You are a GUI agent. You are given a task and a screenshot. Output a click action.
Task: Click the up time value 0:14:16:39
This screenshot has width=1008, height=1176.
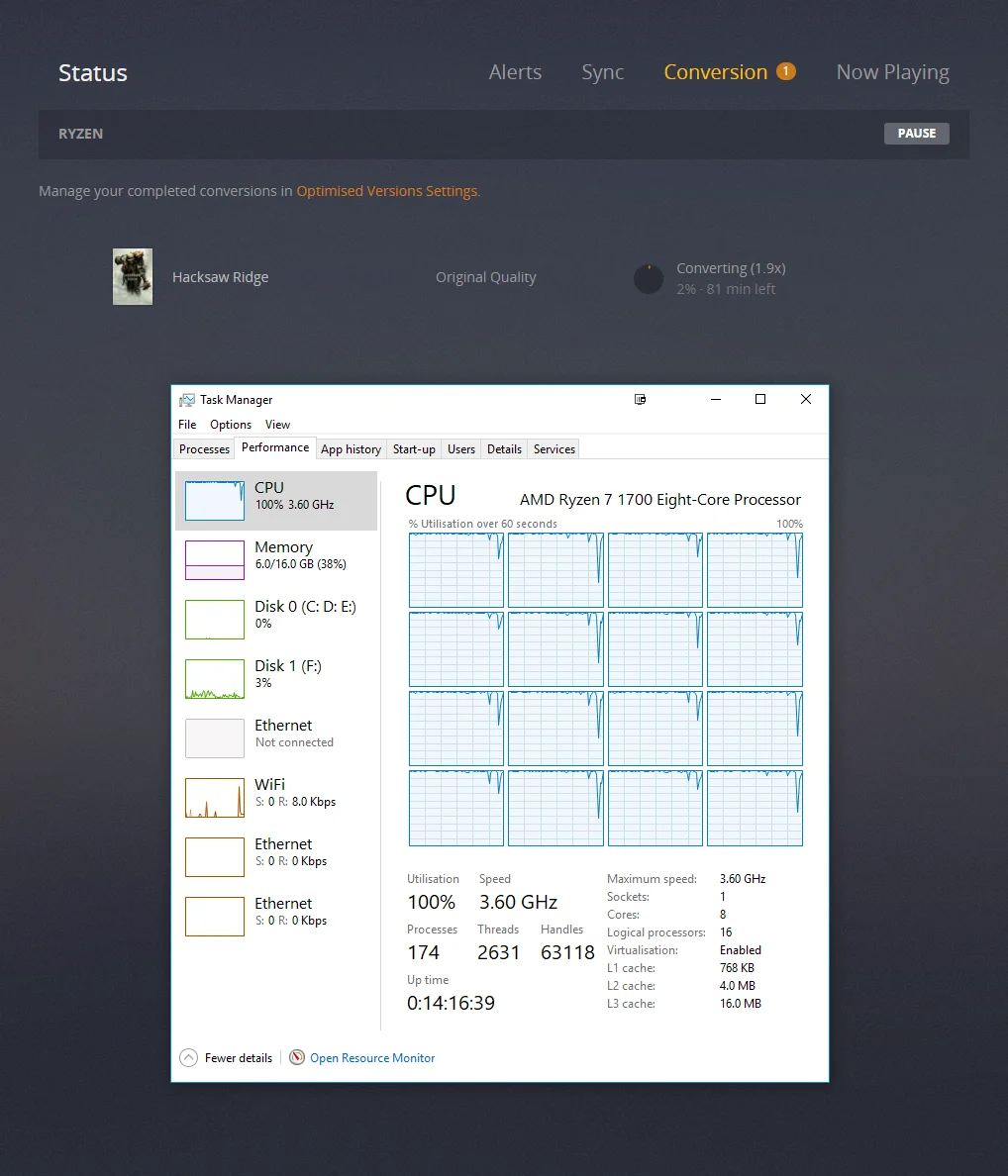tap(451, 1003)
